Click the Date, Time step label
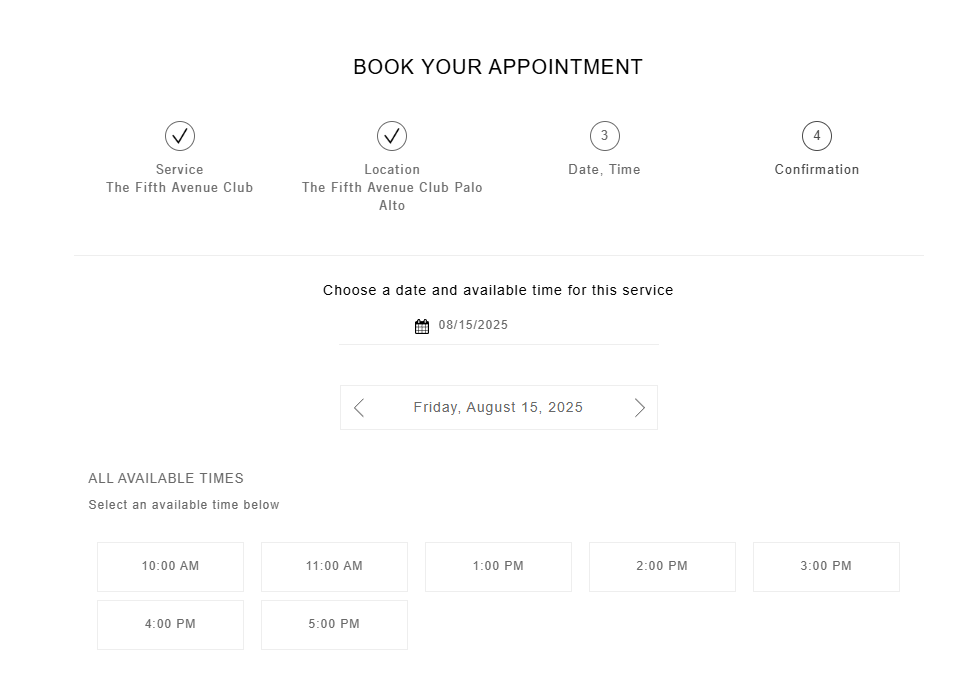Viewport: 970px width, 698px height. tap(604, 170)
